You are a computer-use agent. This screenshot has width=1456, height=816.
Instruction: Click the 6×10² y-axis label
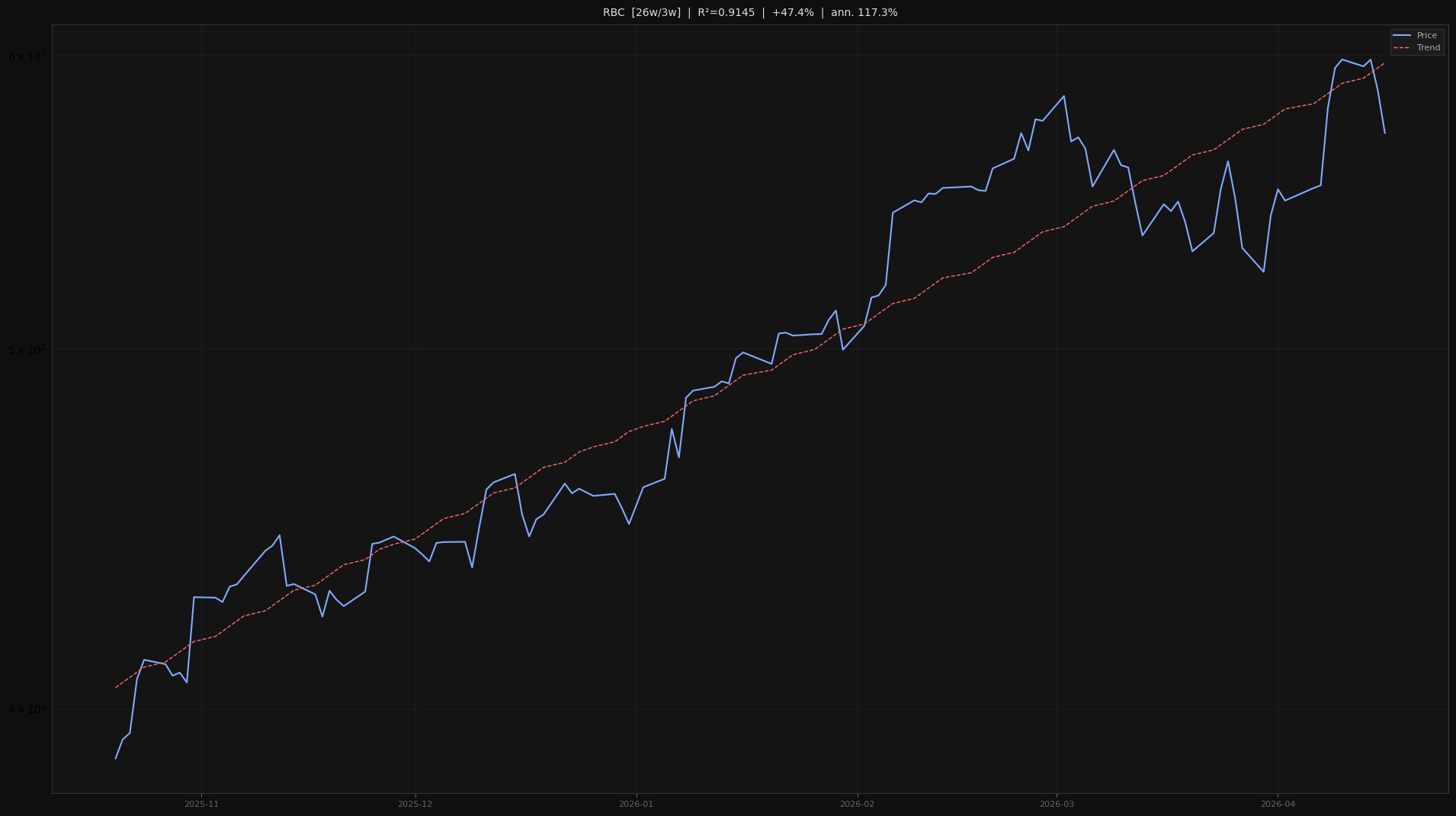click(x=27, y=56)
